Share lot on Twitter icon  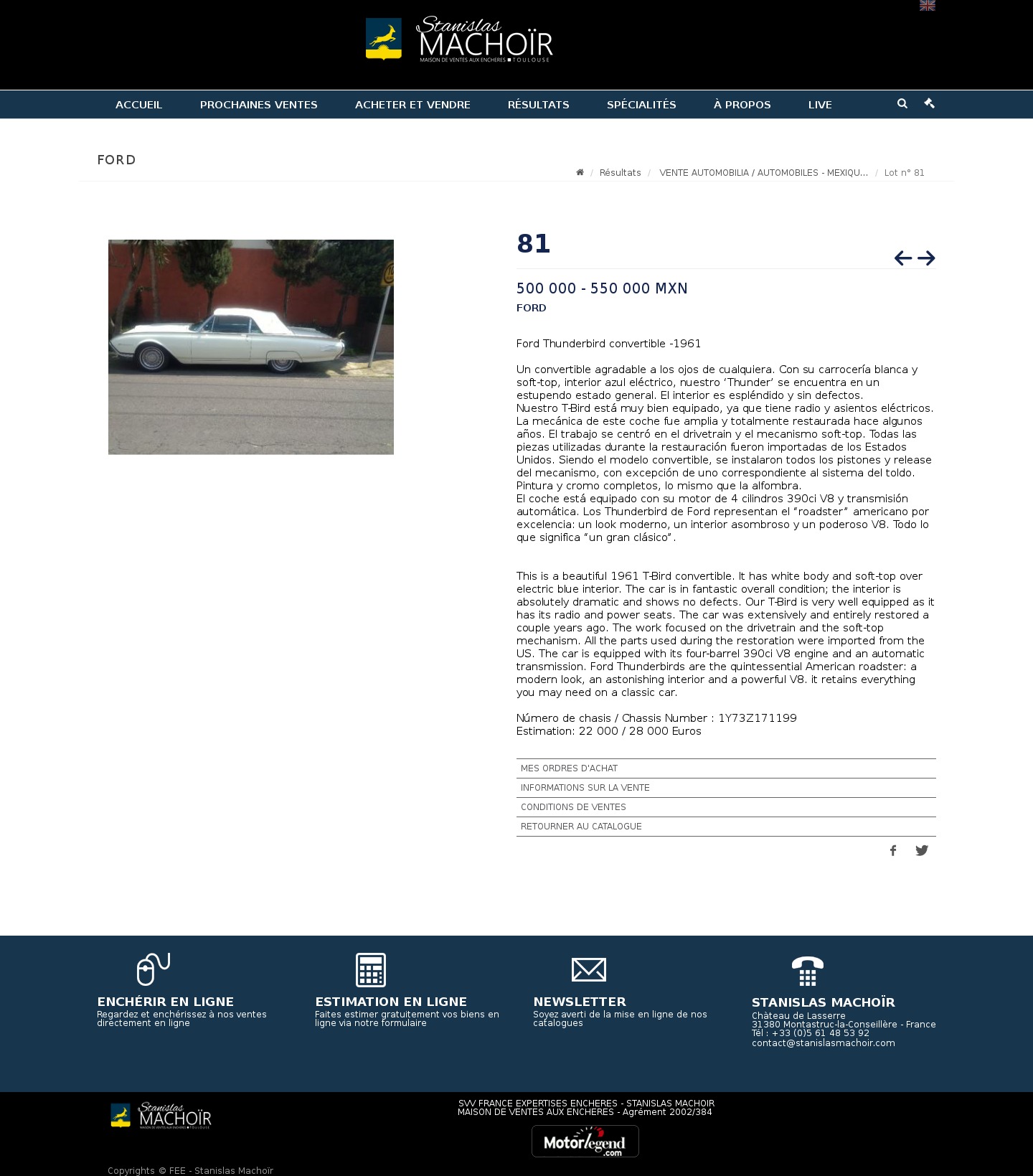click(922, 851)
